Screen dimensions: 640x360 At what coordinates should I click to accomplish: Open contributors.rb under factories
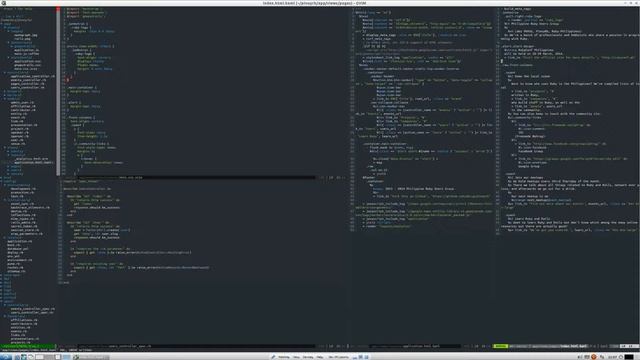pos(24,324)
